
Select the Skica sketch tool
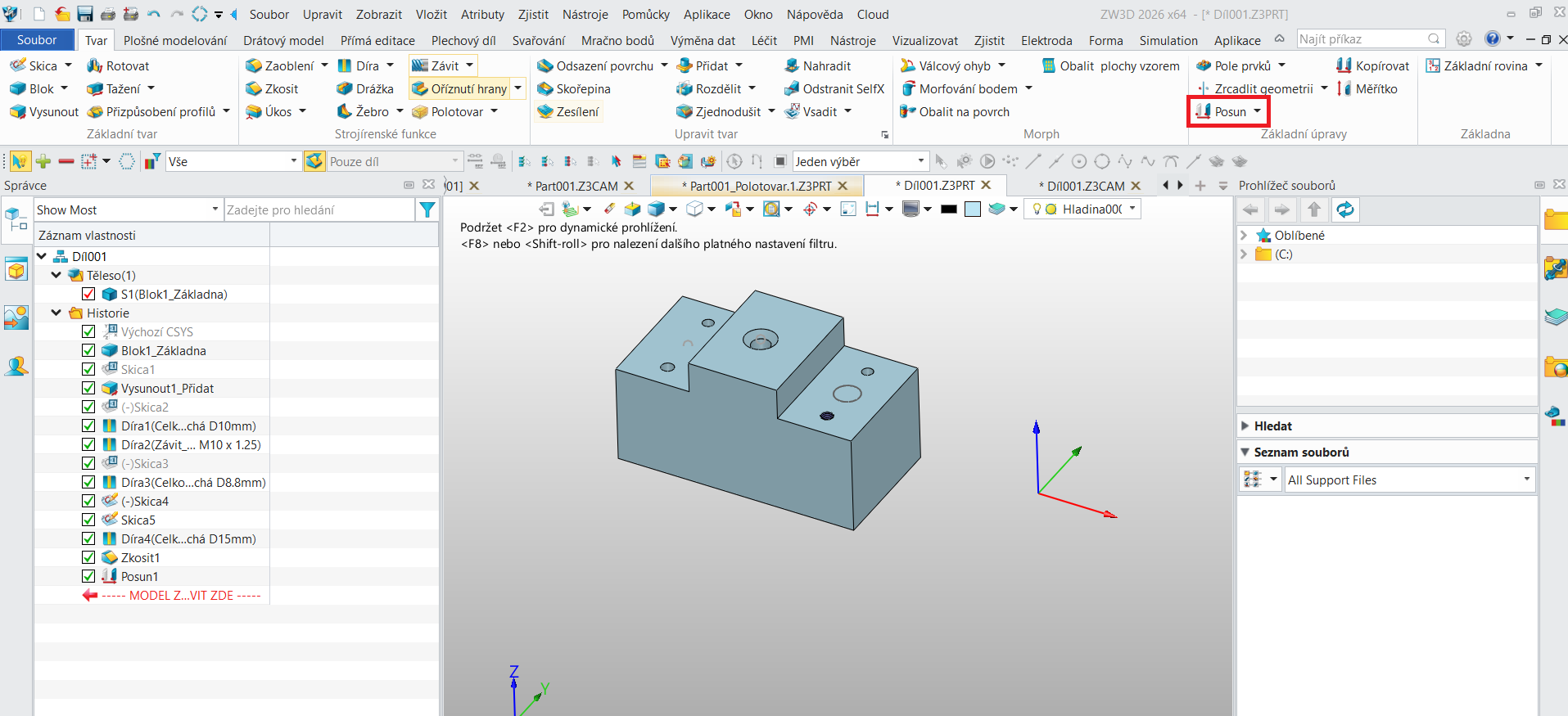tap(34, 65)
